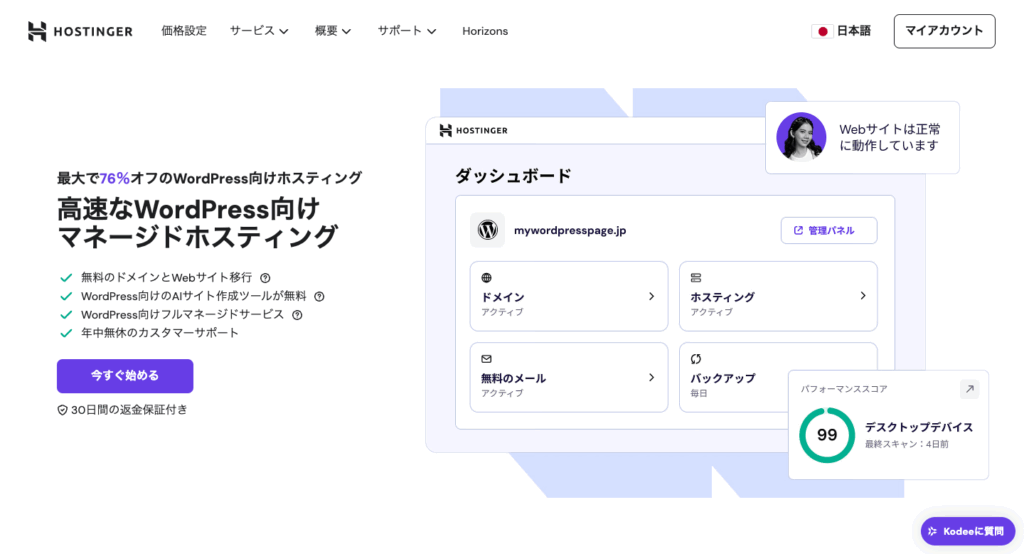Click the mywordpresspage.jp domain name
The image size is (1024, 554).
pyautogui.click(x=569, y=230)
